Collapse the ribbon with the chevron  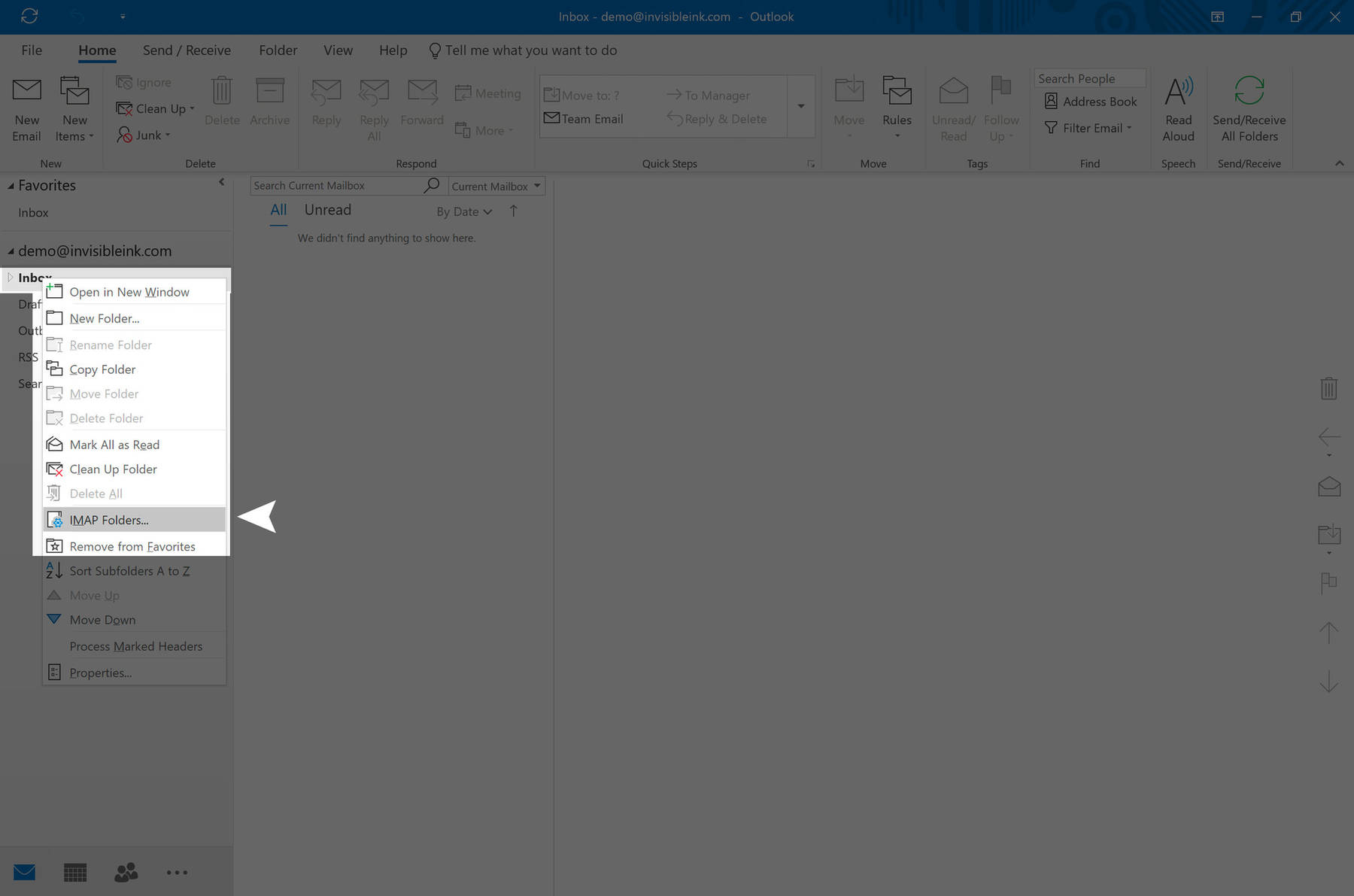coord(1340,163)
